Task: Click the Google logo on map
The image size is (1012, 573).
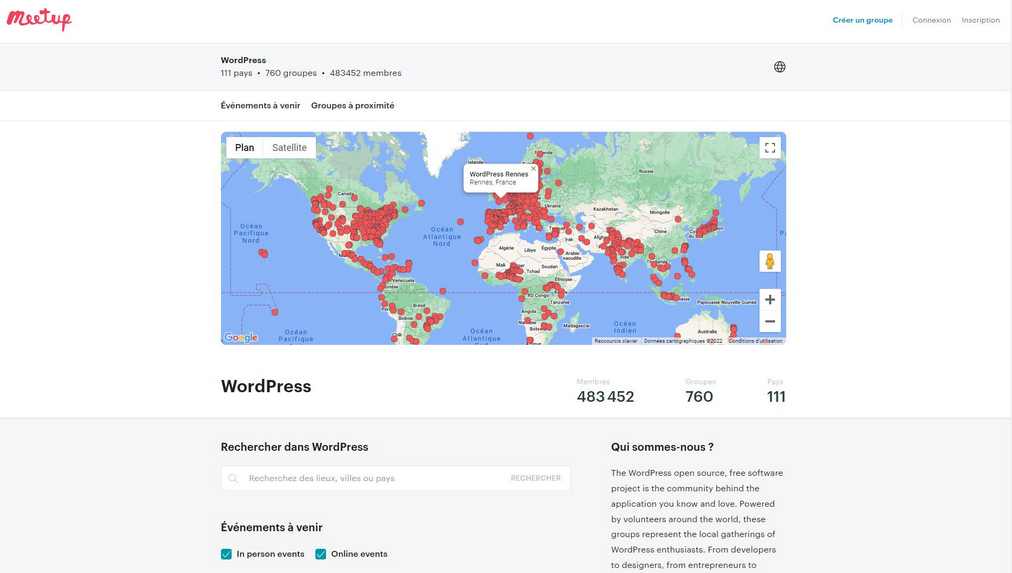Action: click(241, 337)
